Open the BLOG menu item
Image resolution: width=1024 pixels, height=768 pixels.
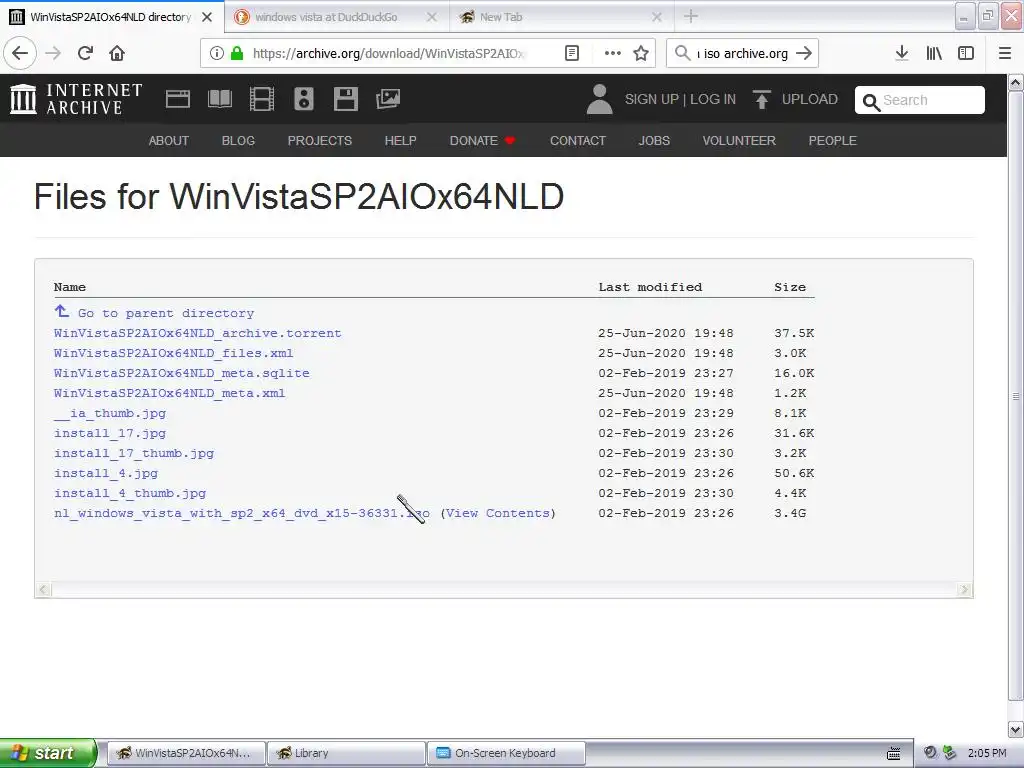238,140
